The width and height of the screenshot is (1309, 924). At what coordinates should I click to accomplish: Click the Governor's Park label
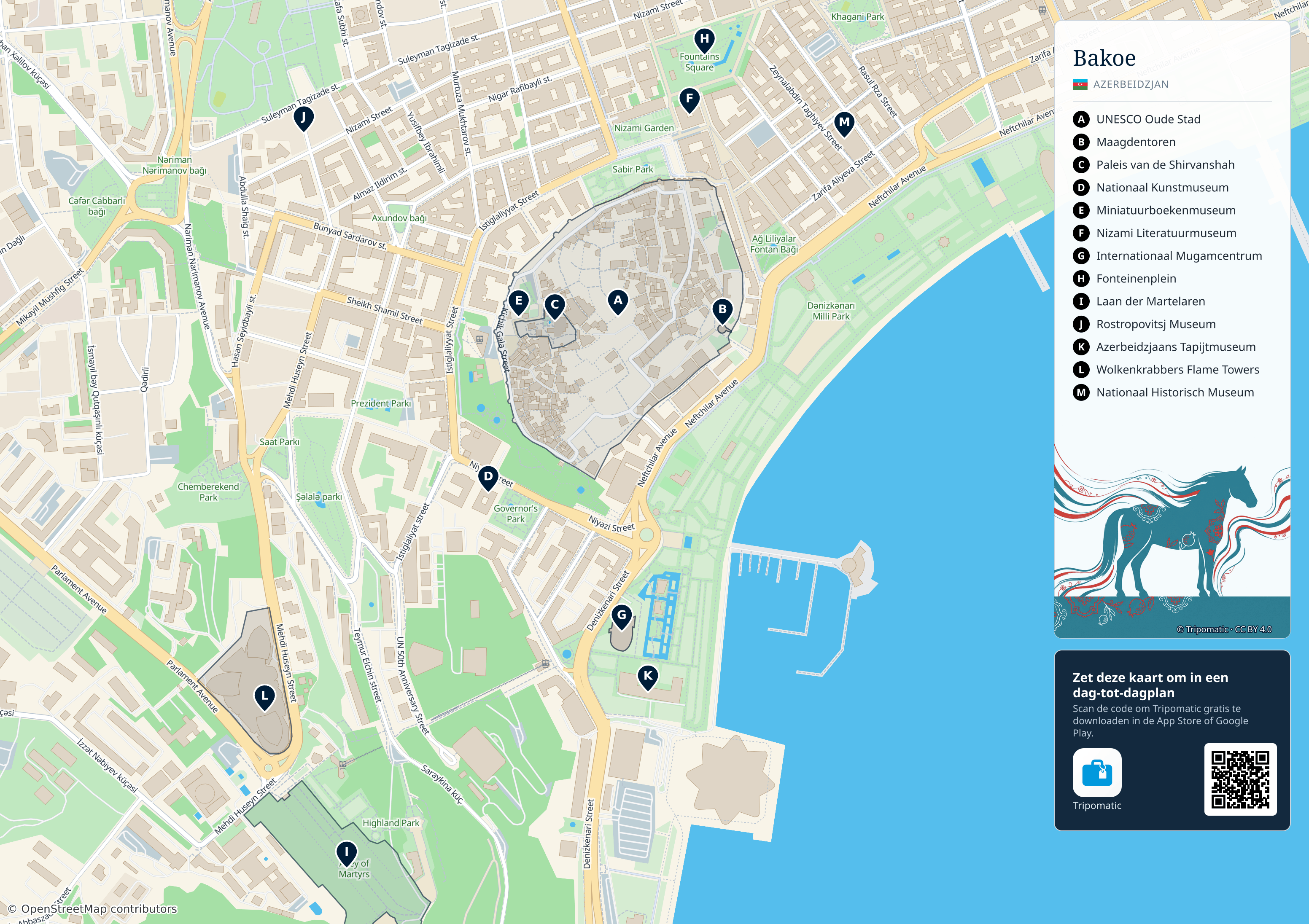[x=515, y=513]
